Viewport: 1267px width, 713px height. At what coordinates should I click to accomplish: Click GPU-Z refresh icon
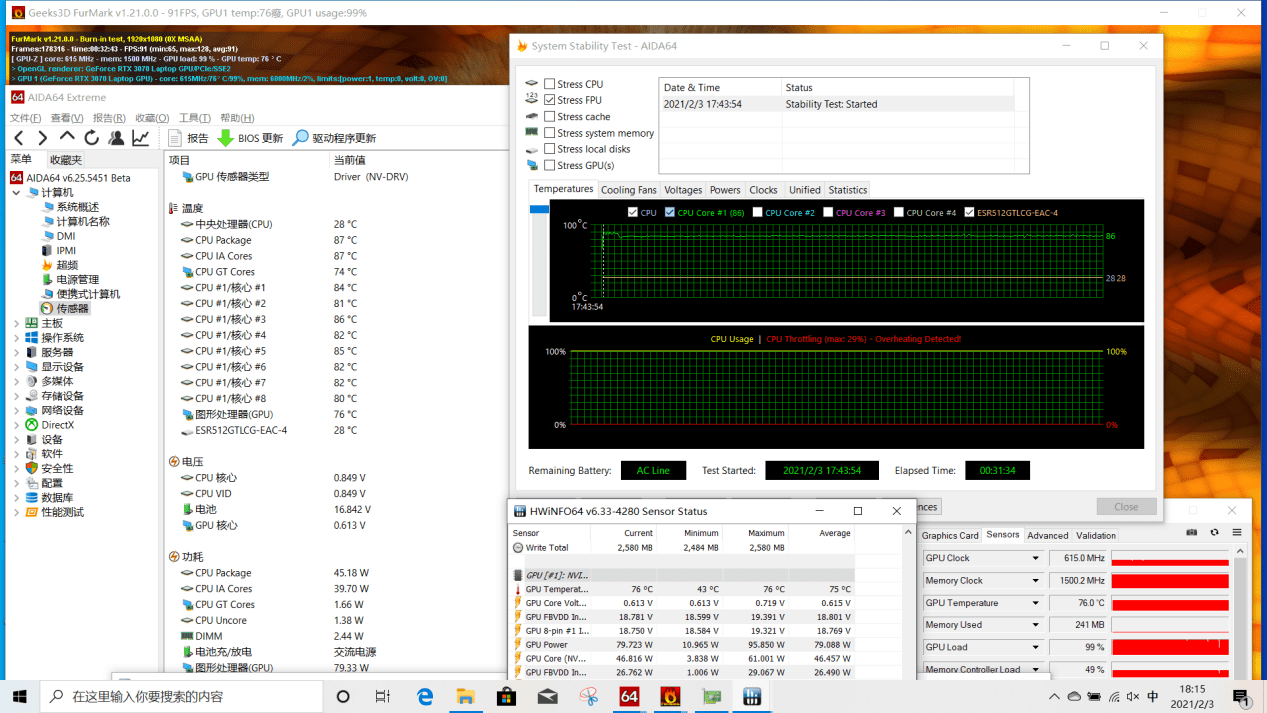click(x=1214, y=533)
